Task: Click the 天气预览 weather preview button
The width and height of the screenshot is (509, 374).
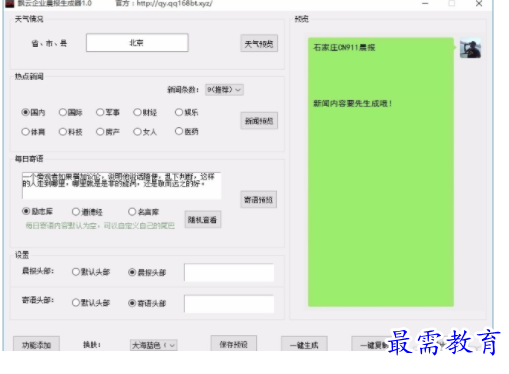Action: click(259, 43)
